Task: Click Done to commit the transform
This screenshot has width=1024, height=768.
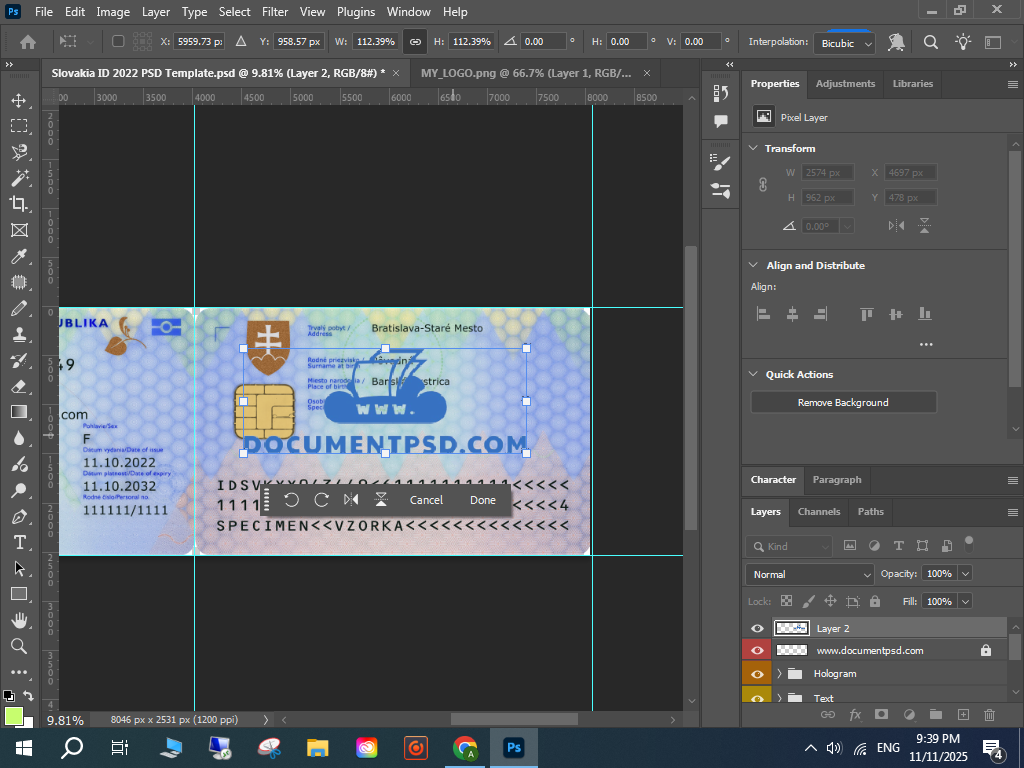Action: (482, 500)
